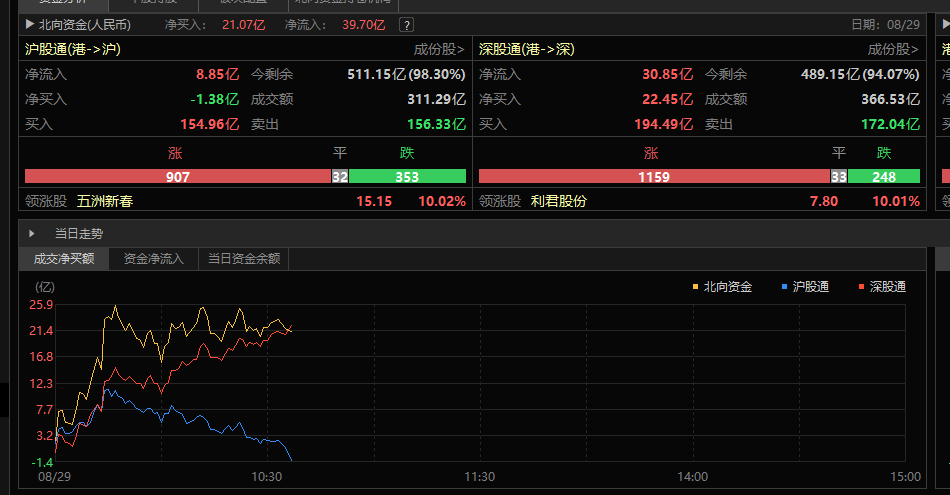
Task: Click green 跌 bar showing 353
Action: point(407,176)
